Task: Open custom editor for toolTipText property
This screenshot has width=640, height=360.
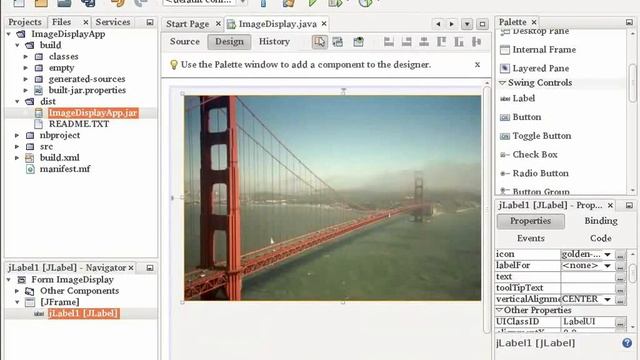Action: (x=620, y=289)
